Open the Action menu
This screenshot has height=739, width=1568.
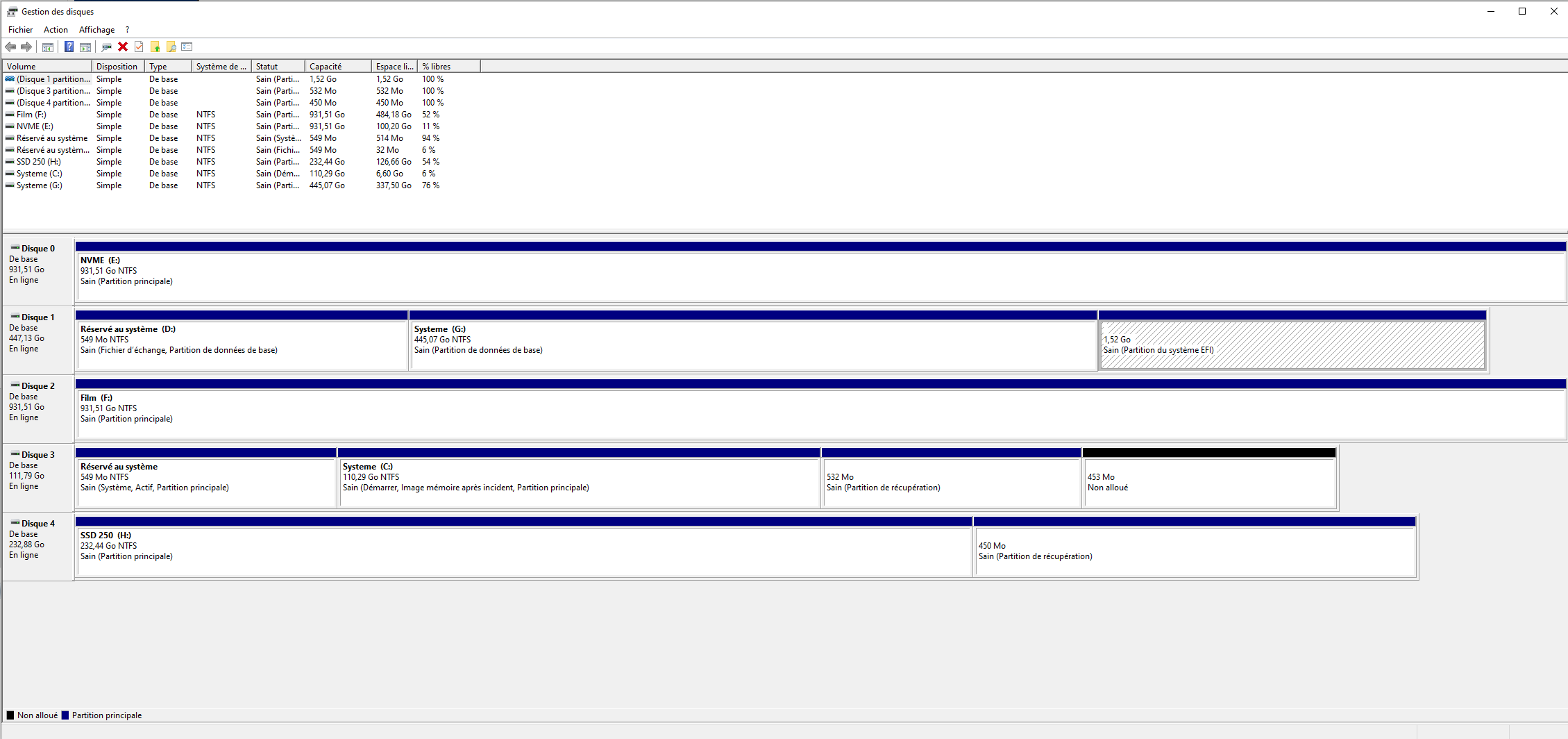point(56,30)
